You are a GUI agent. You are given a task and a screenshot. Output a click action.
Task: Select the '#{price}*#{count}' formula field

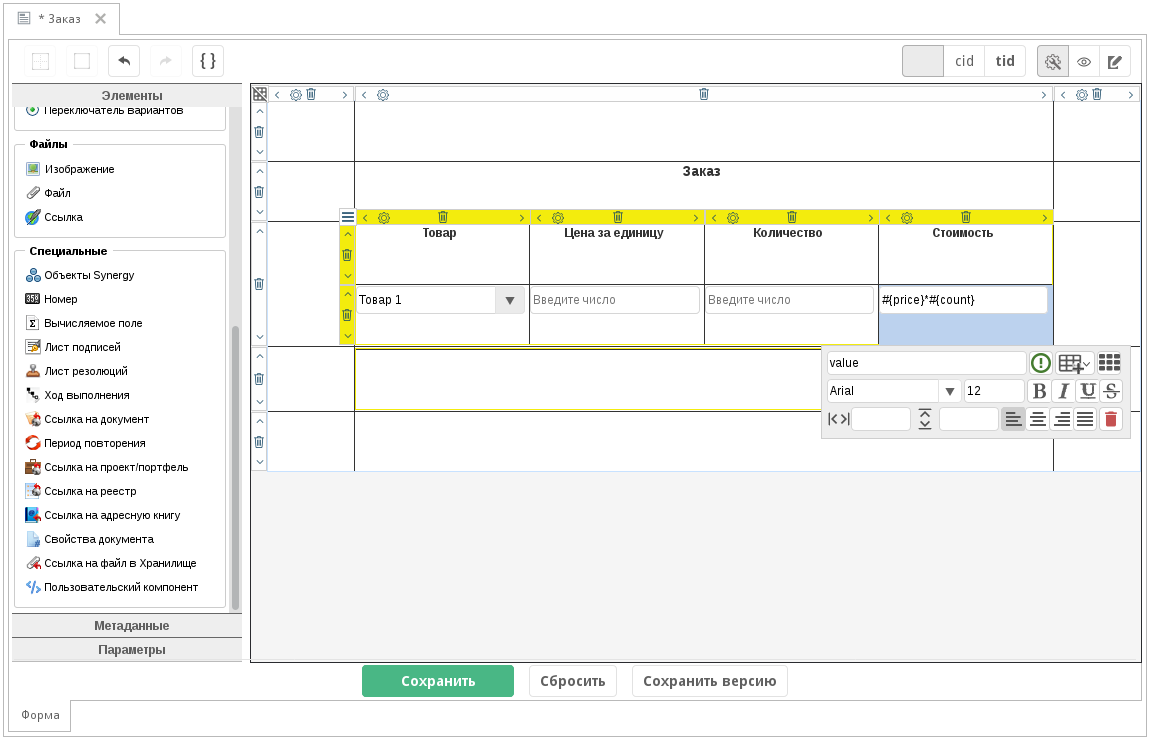click(963, 300)
